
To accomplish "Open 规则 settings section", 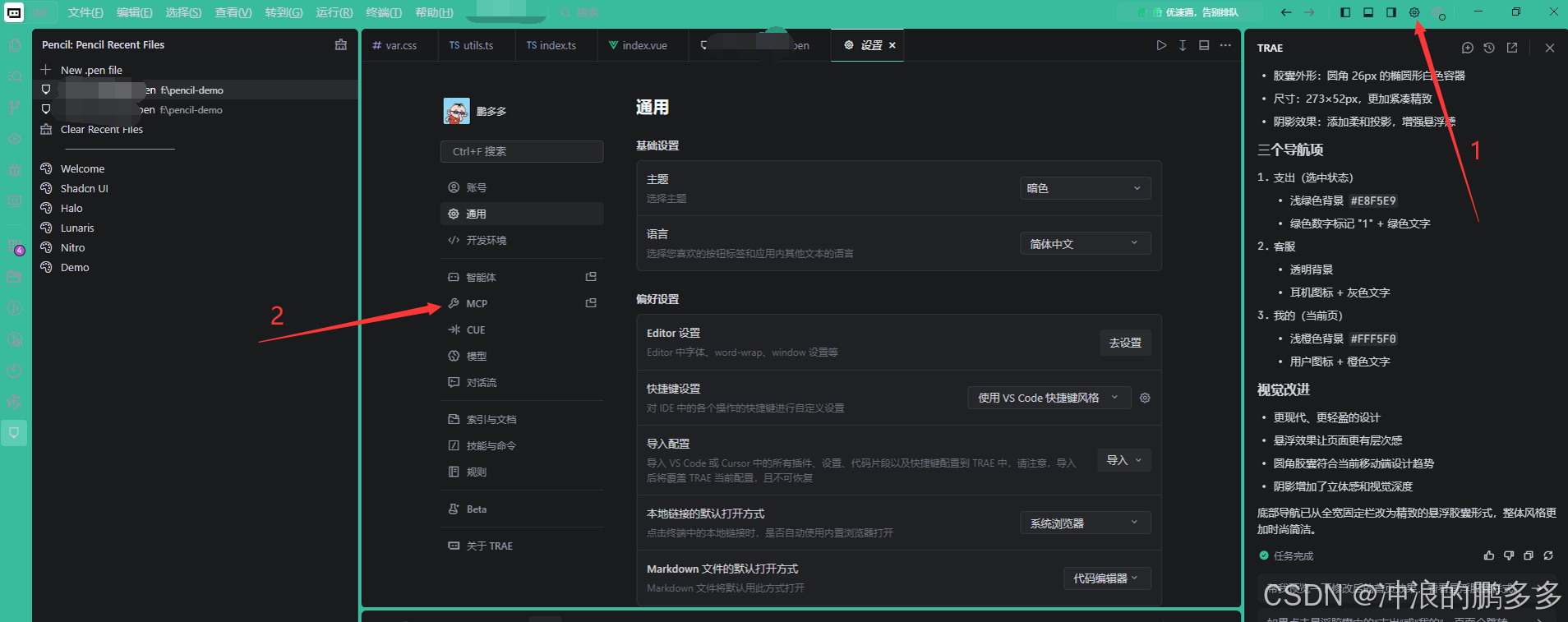I will click(x=522, y=472).
